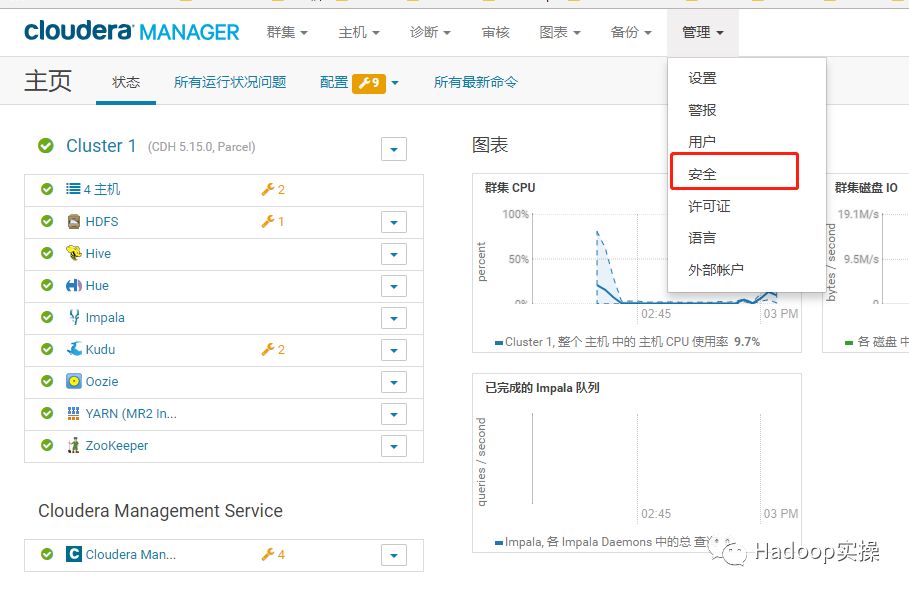Click the Oozie service icon

(74, 381)
